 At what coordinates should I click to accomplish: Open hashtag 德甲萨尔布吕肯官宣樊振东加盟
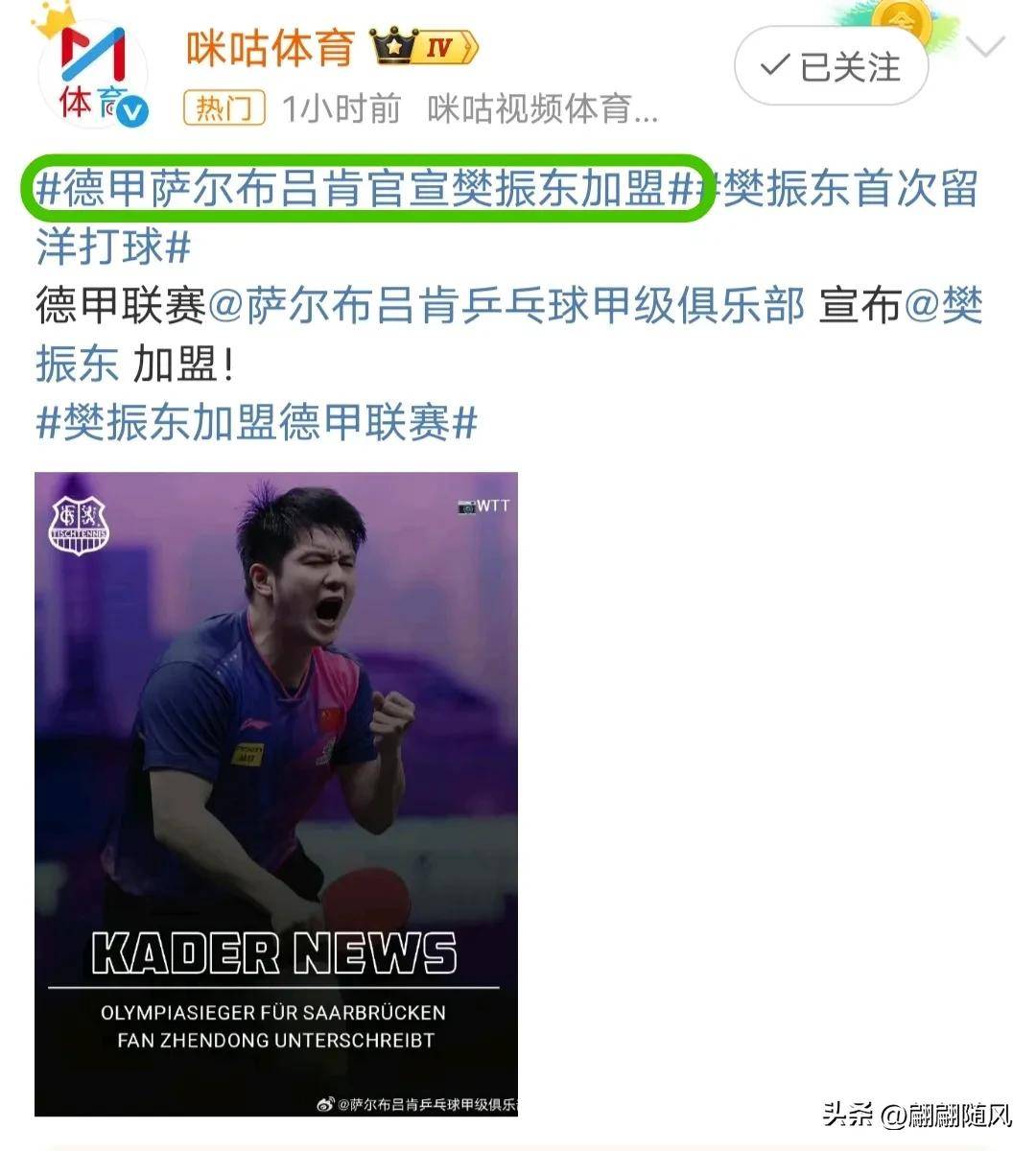[x=364, y=190]
